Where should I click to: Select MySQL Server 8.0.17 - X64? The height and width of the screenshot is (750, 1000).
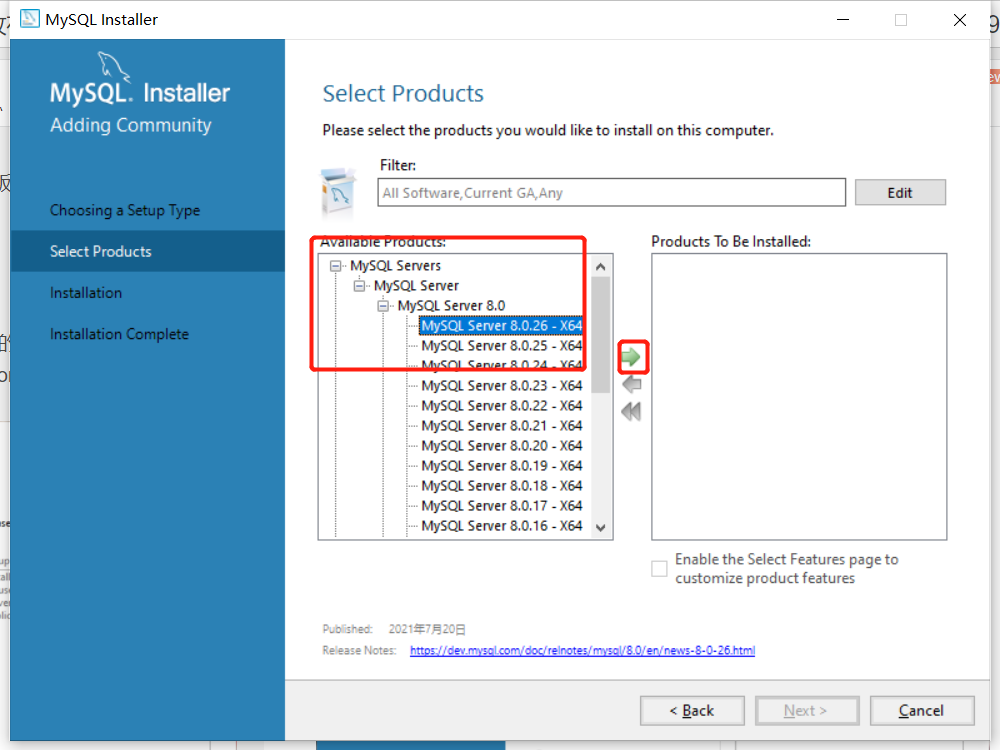pyautogui.click(x=501, y=506)
